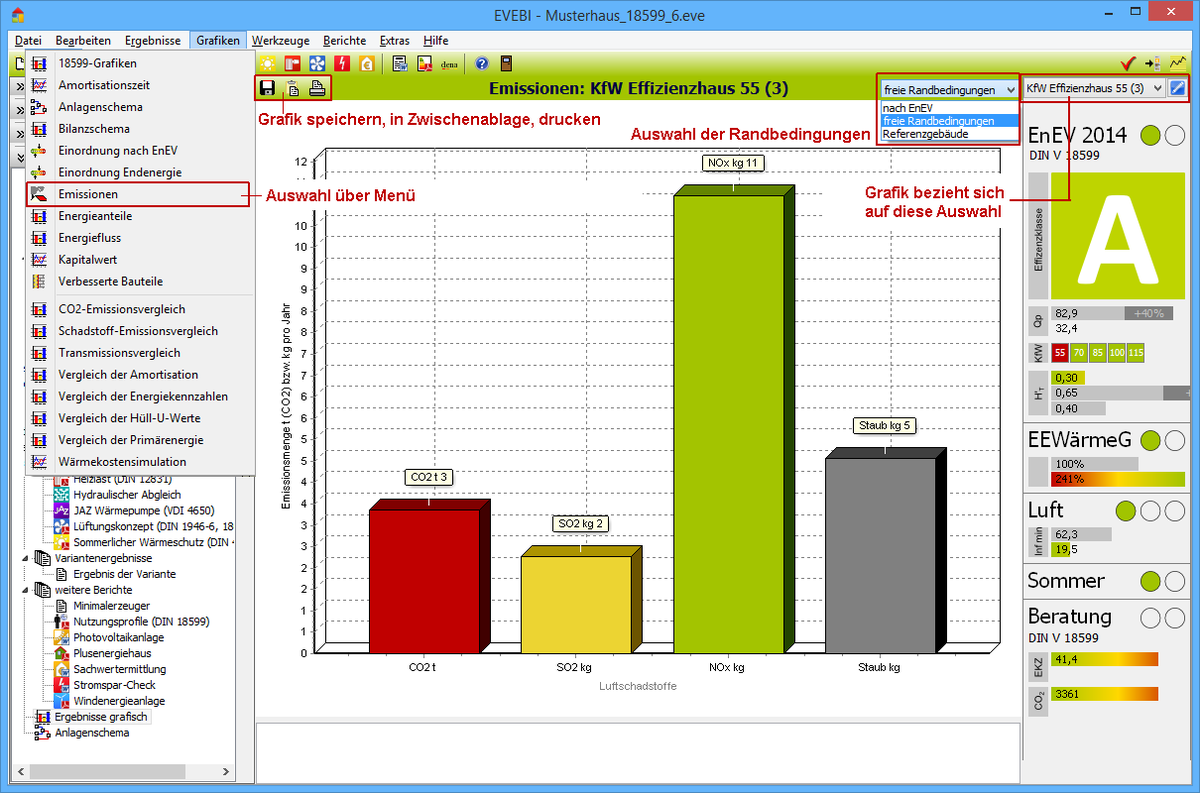
Task: Open the Hilfe menu
Action: pos(436,40)
